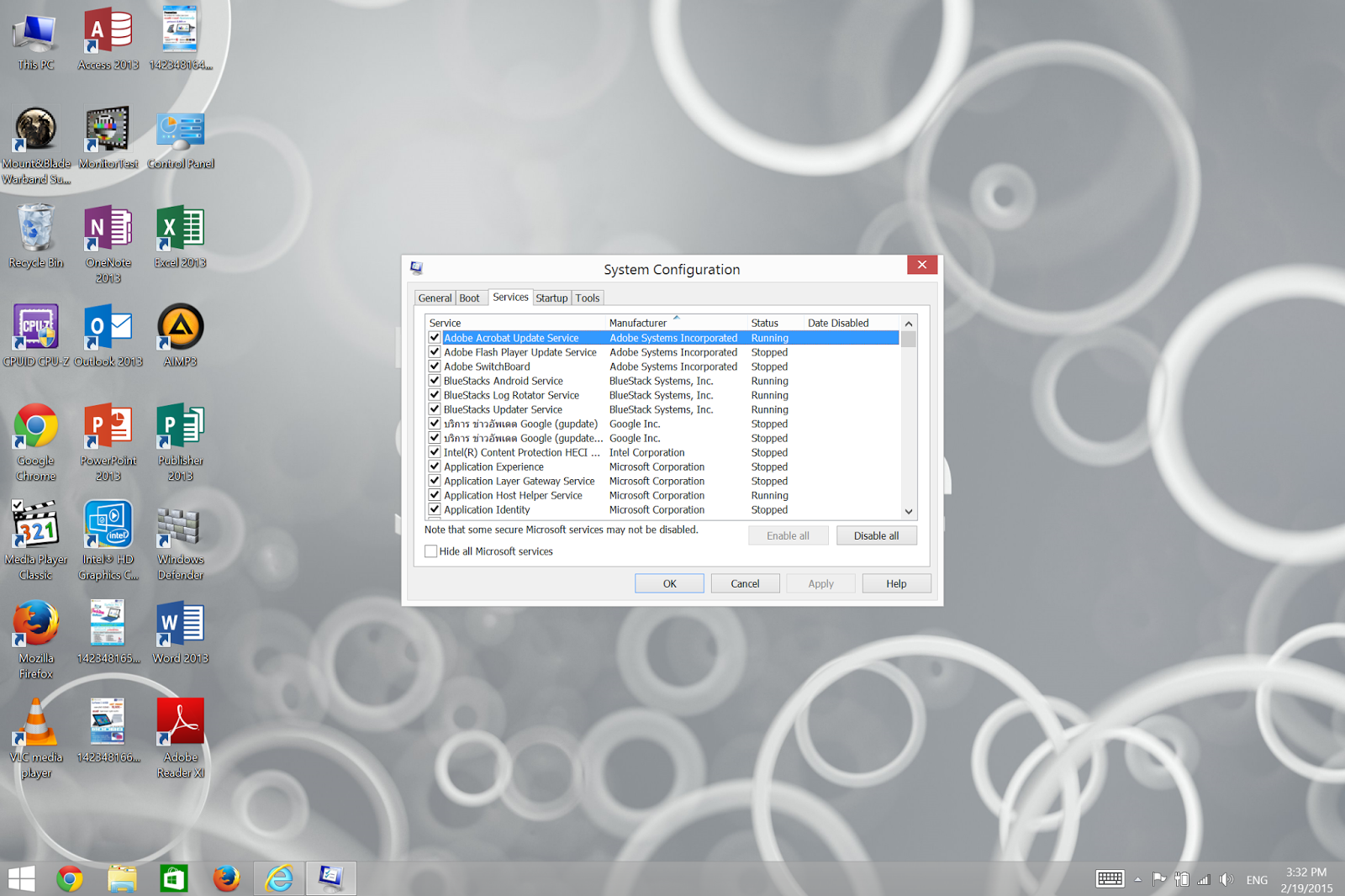Open Mozilla Firefox desktop shortcut
This screenshot has height=896, width=1345.
pyautogui.click(x=36, y=640)
